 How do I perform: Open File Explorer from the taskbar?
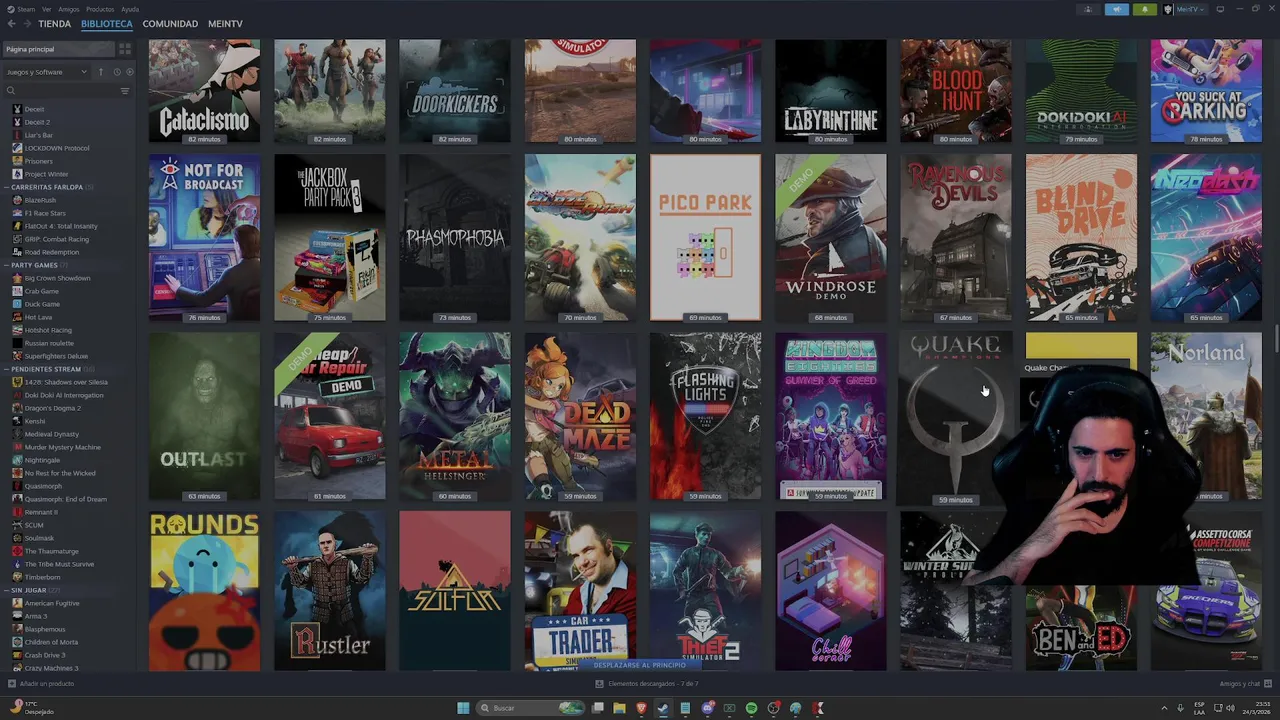click(619, 708)
